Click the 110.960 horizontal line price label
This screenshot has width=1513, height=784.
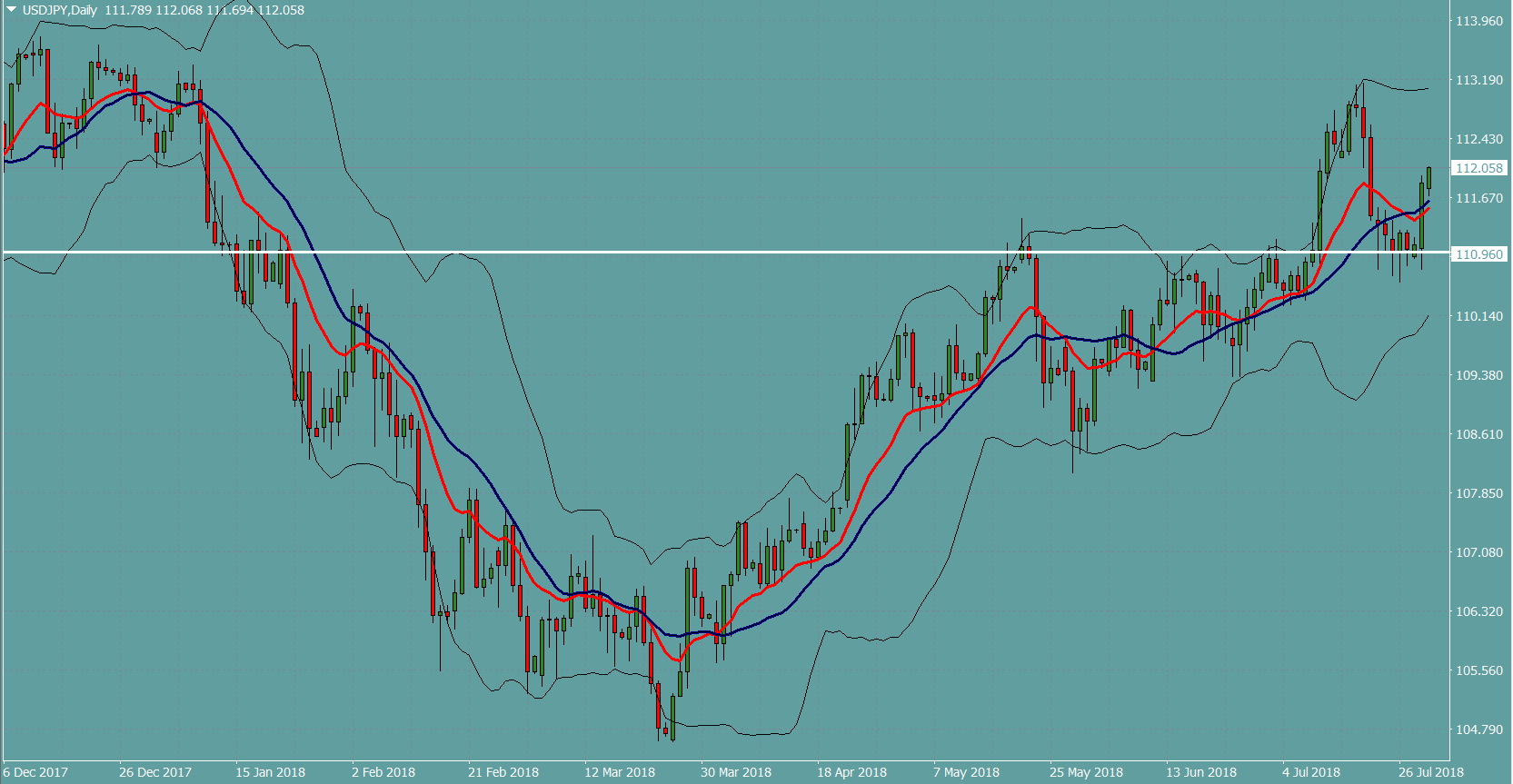click(1478, 254)
